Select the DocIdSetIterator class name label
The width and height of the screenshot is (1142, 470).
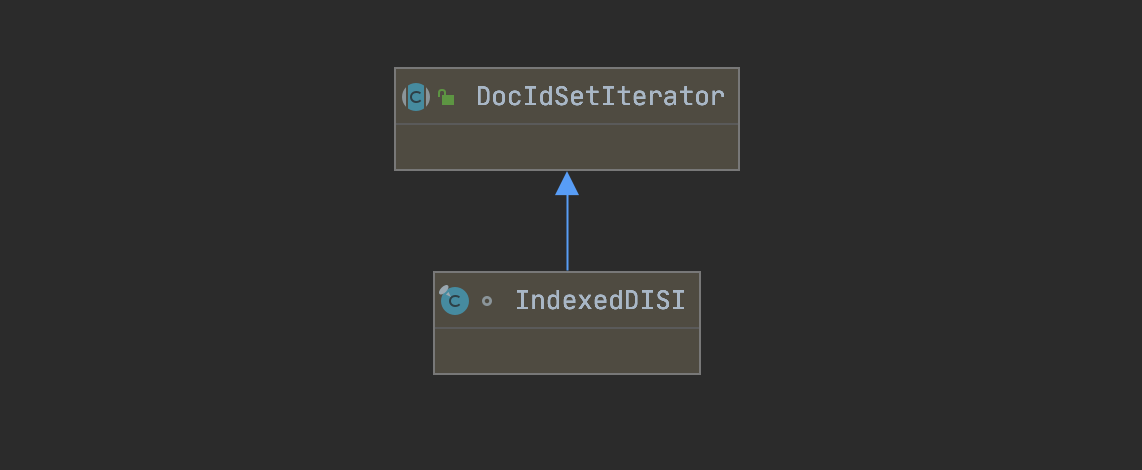click(x=600, y=97)
